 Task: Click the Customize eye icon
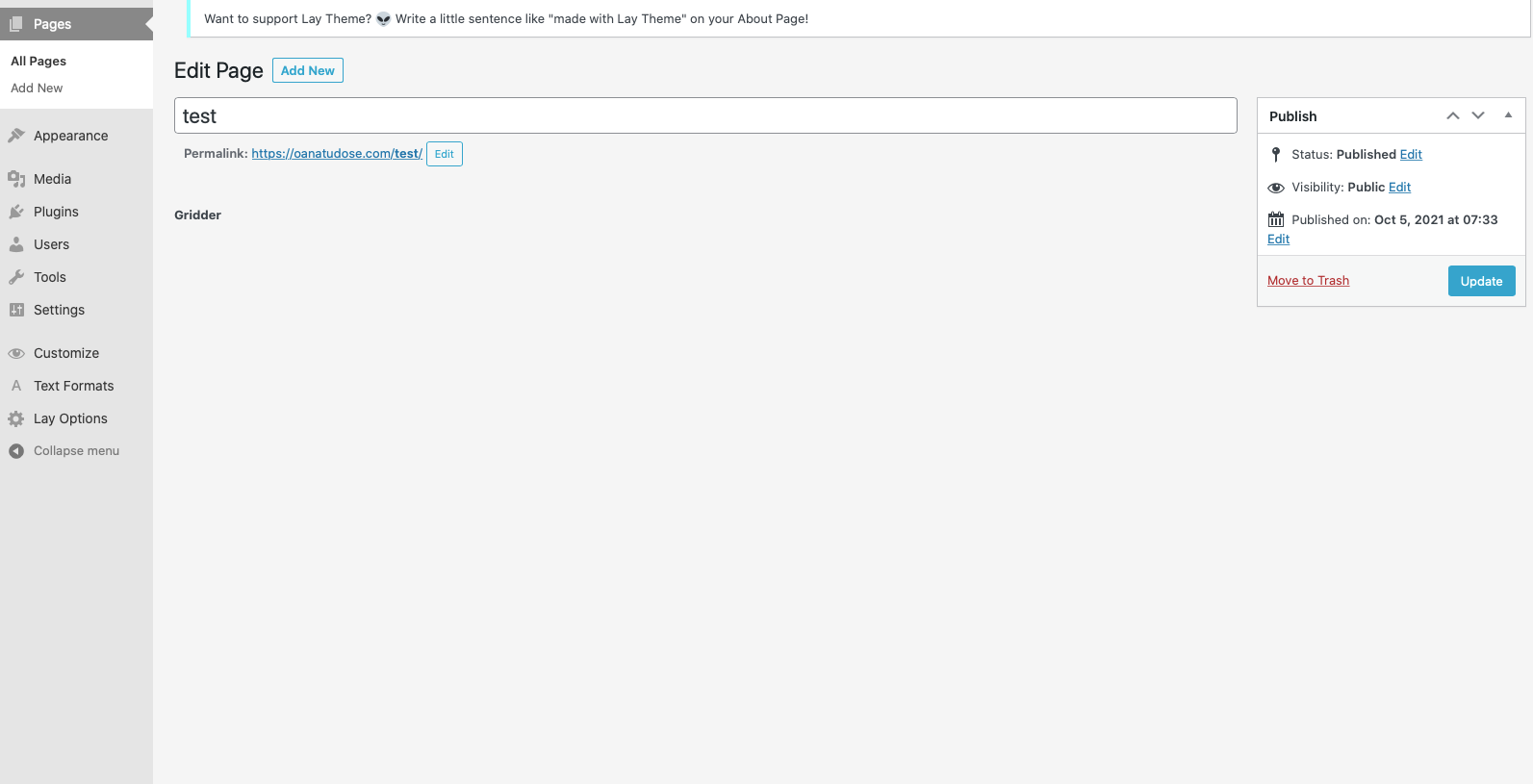(16, 353)
